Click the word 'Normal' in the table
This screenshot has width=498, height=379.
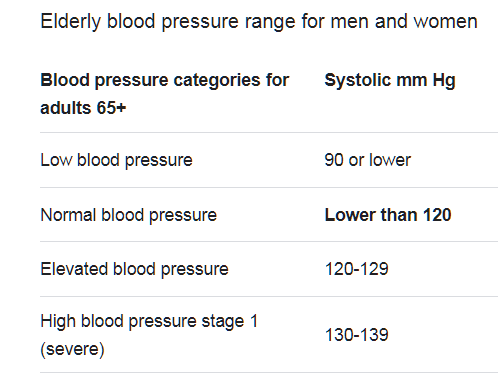point(68,215)
